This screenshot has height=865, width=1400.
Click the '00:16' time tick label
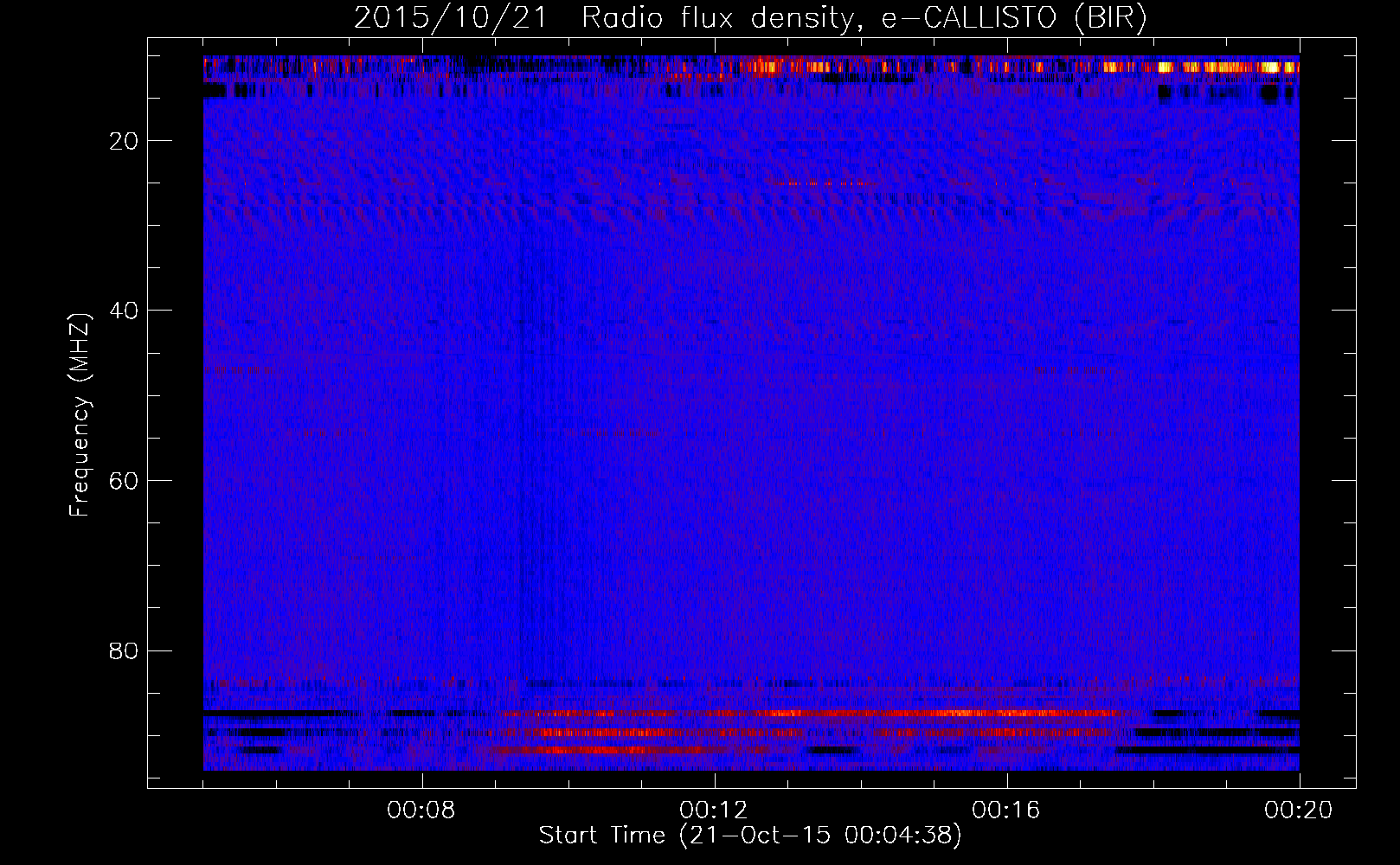[1006, 811]
